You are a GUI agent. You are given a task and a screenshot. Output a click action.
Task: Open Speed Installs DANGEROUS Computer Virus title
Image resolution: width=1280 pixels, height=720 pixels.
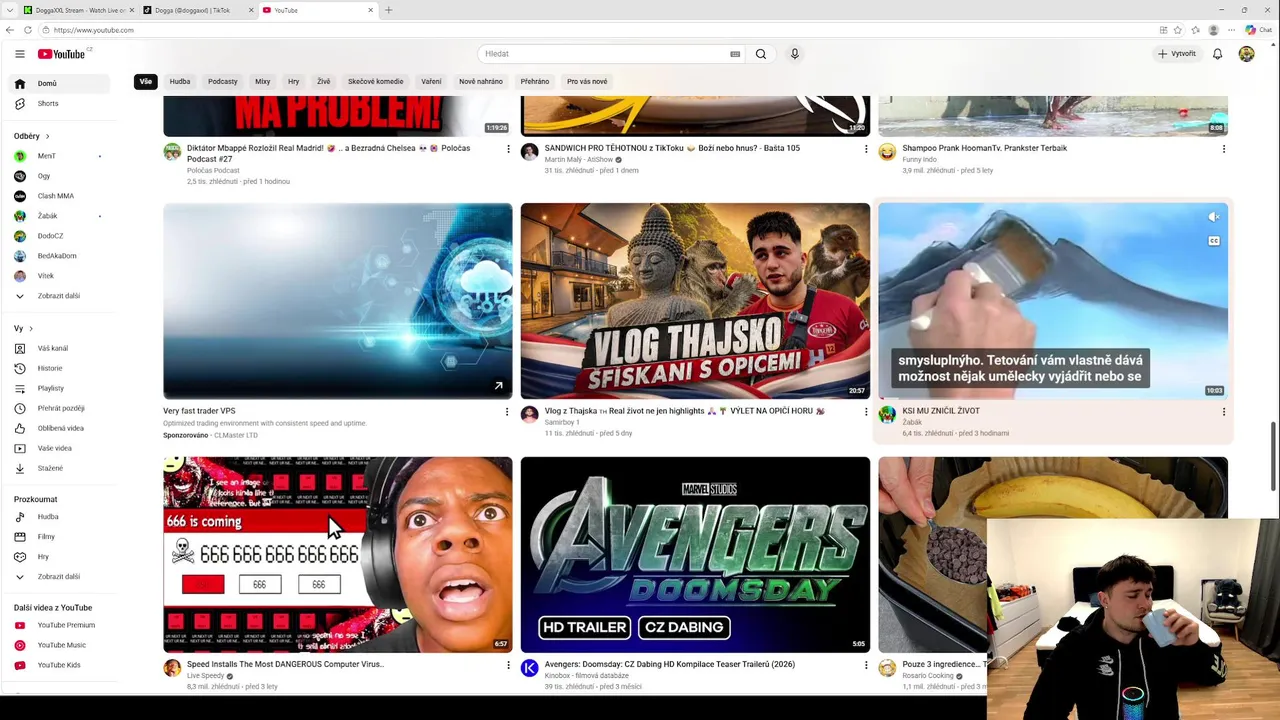(285, 664)
